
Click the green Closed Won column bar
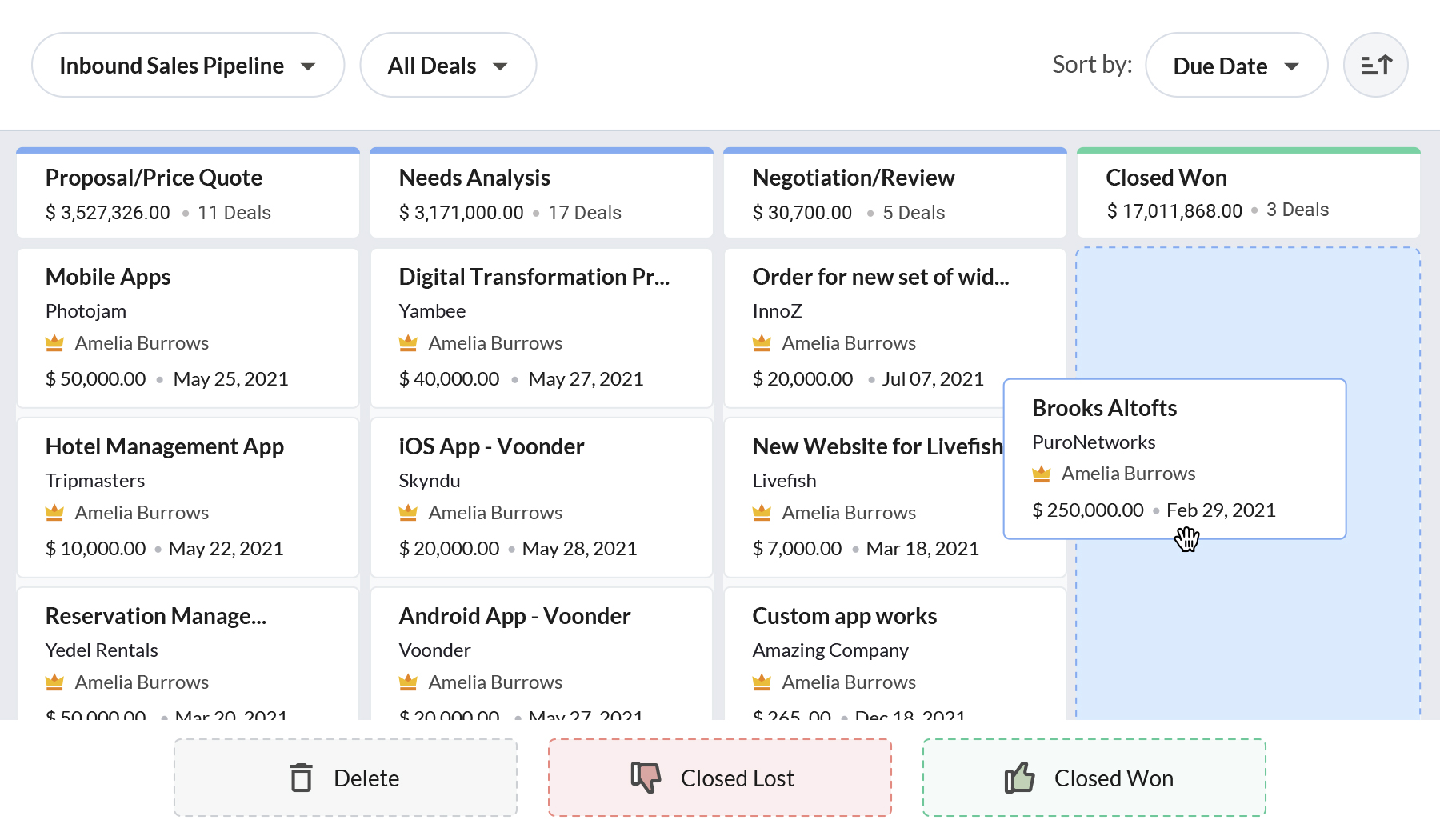point(1248,150)
